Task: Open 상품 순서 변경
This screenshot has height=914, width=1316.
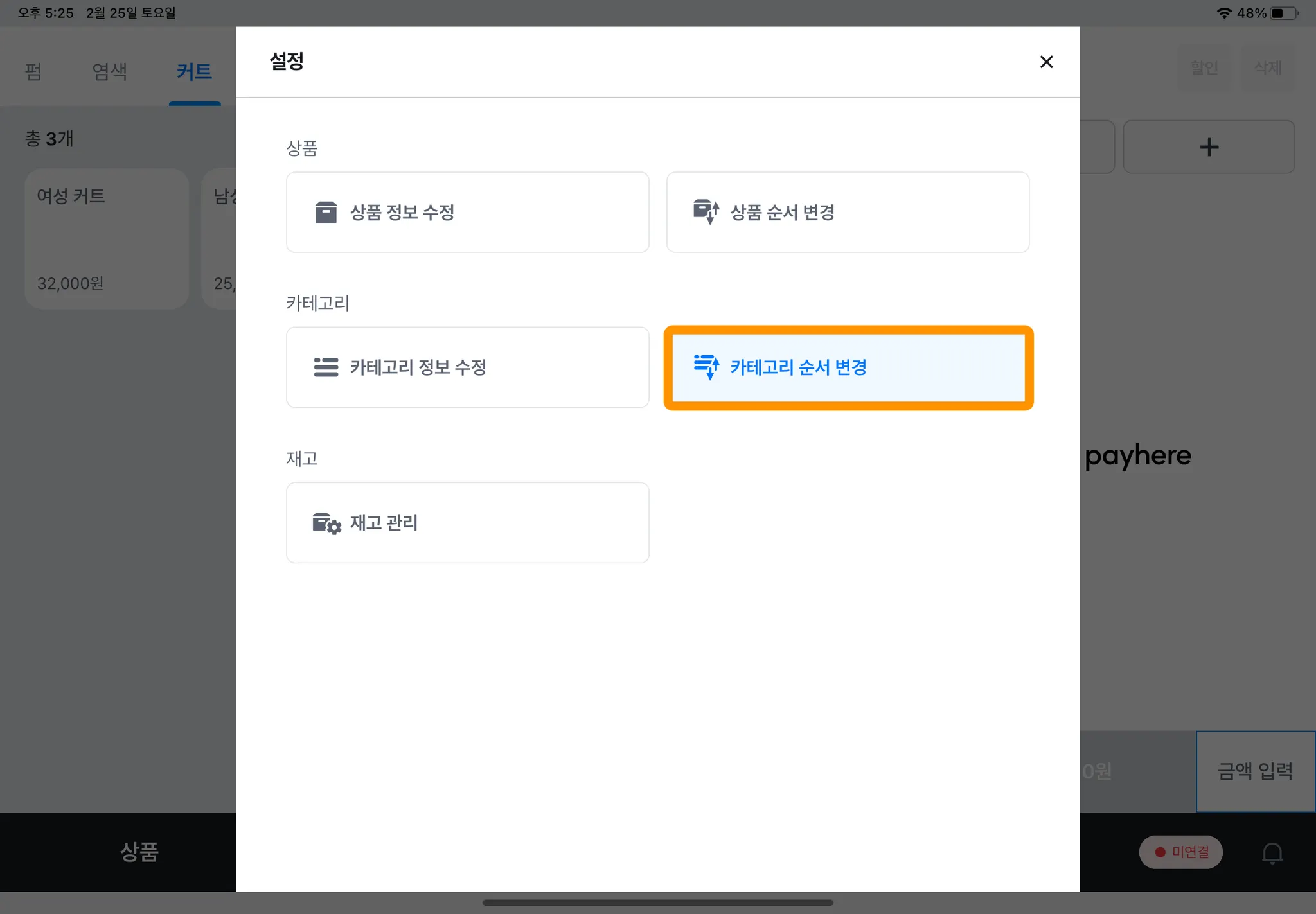Action: coord(848,212)
